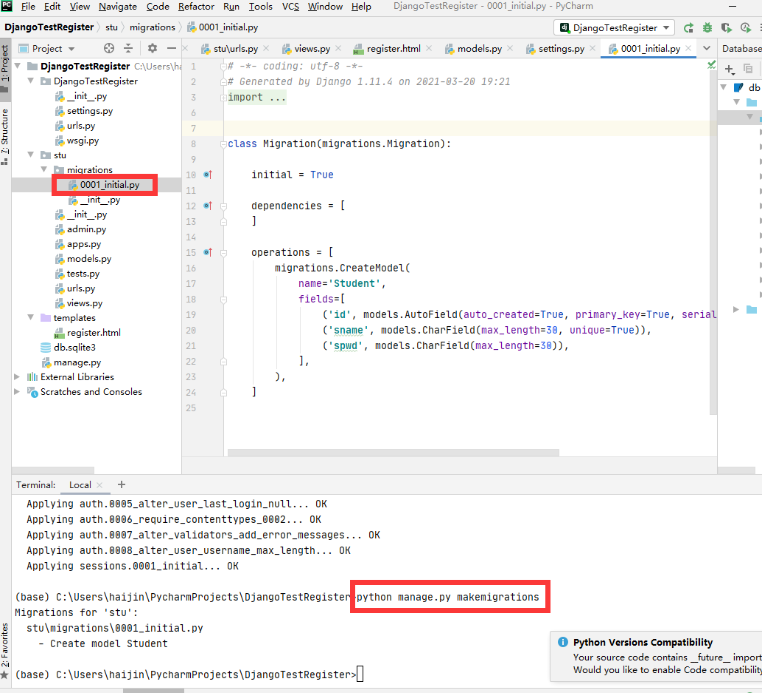The image size is (762, 693).
Task: Open manage.py in the project tree
Action: tap(77, 362)
